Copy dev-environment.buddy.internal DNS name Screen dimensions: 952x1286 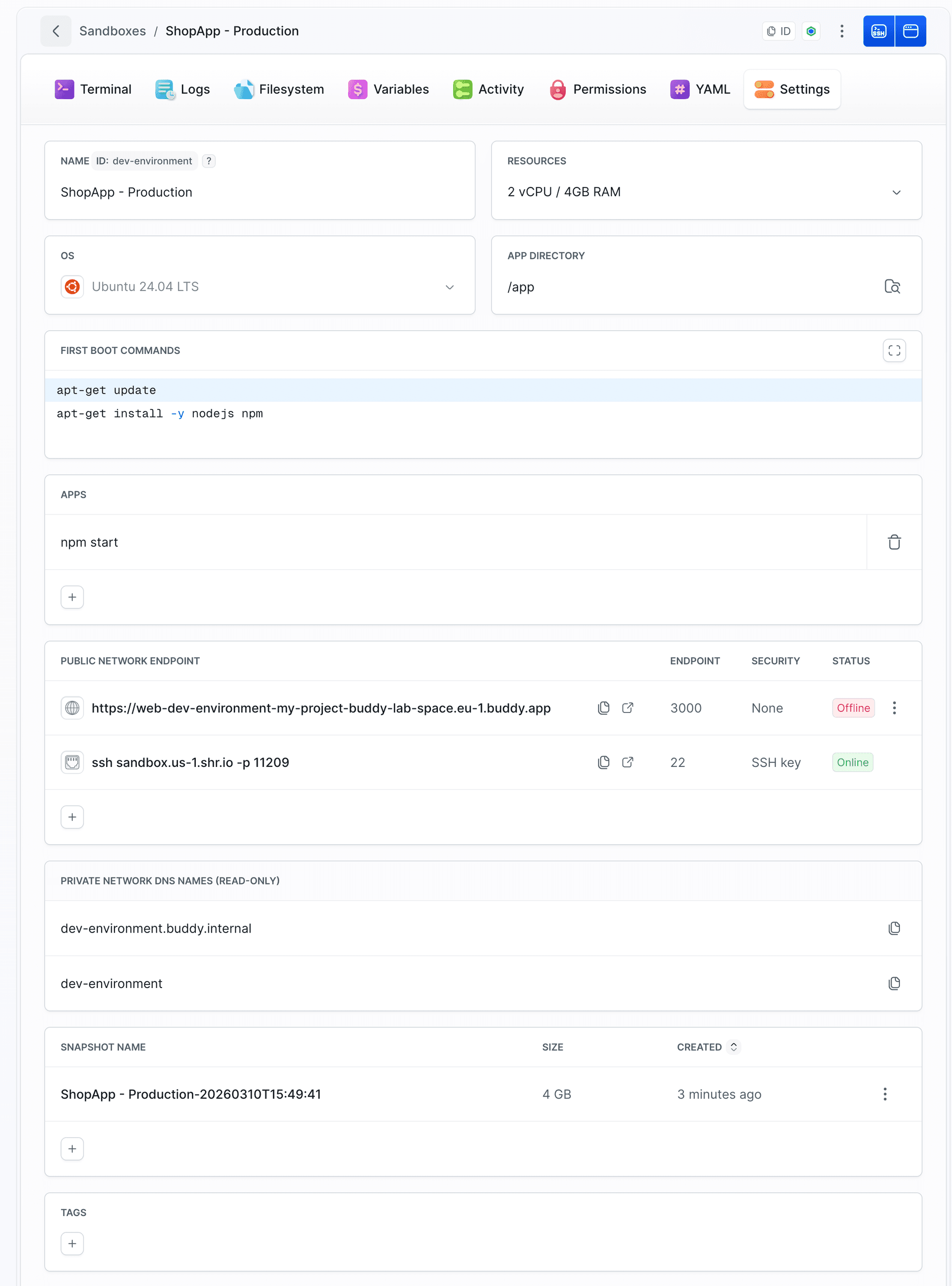click(x=894, y=928)
